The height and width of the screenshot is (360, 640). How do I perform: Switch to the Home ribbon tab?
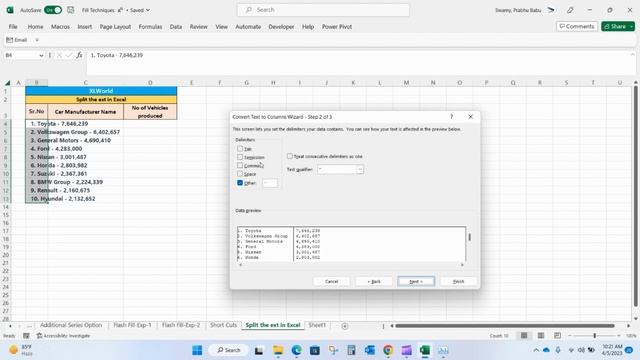(36, 27)
